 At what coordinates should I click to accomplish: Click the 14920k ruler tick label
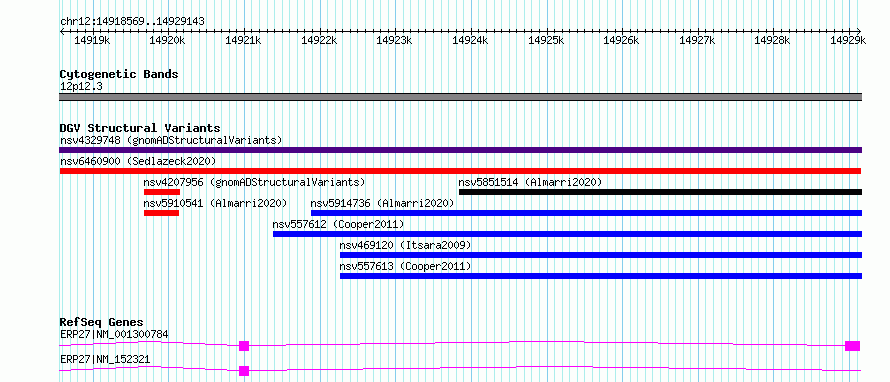(167, 40)
